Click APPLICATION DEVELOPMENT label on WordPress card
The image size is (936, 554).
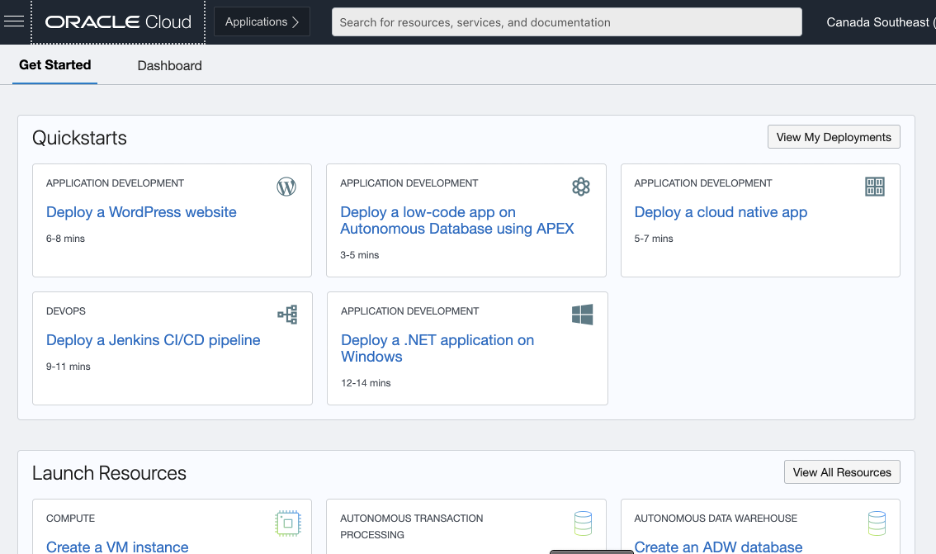coord(115,183)
